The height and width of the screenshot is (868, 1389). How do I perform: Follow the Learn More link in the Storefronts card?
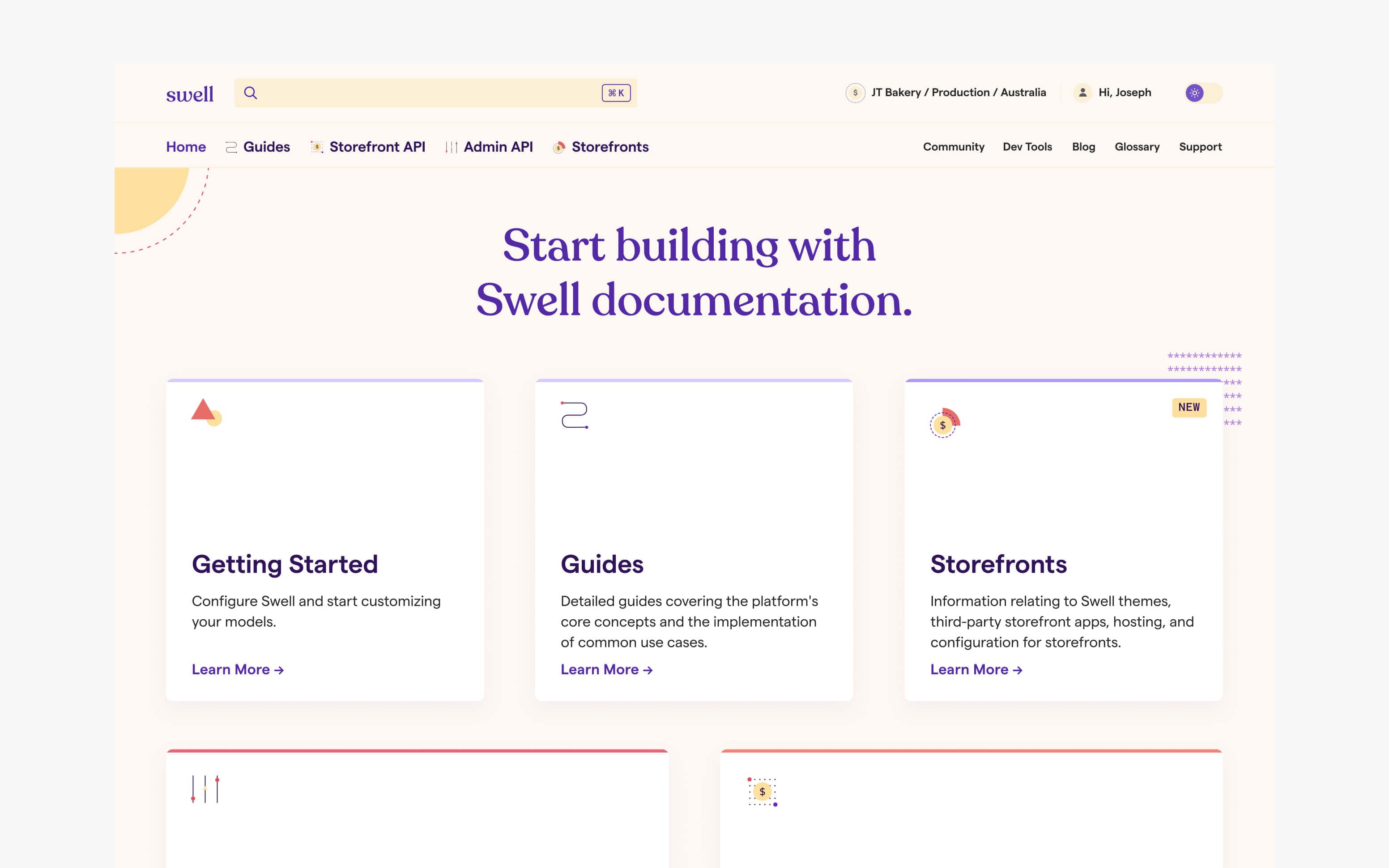pyautogui.click(x=976, y=669)
